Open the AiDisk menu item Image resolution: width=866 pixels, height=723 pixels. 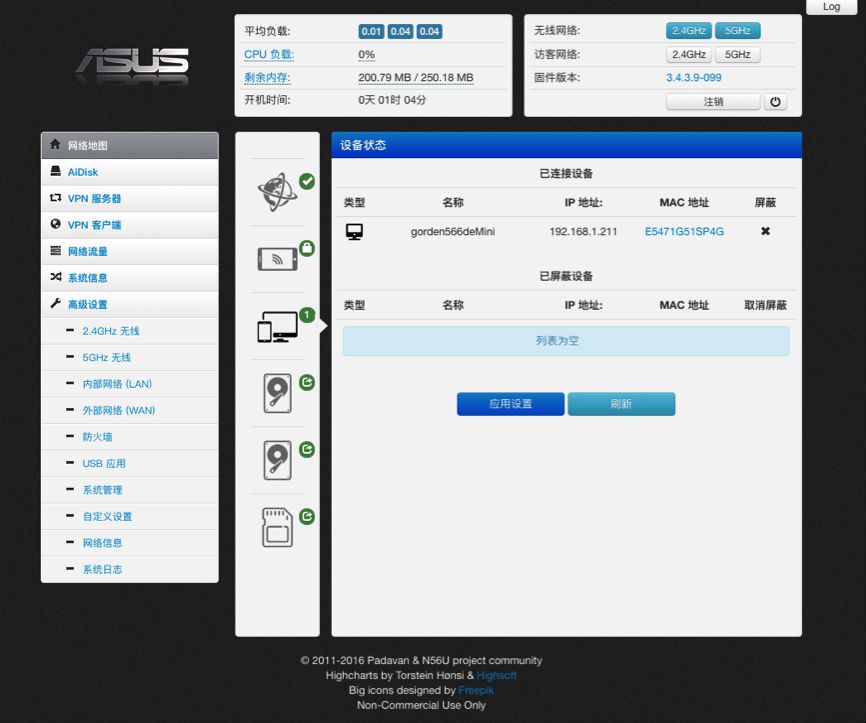[130, 172]
